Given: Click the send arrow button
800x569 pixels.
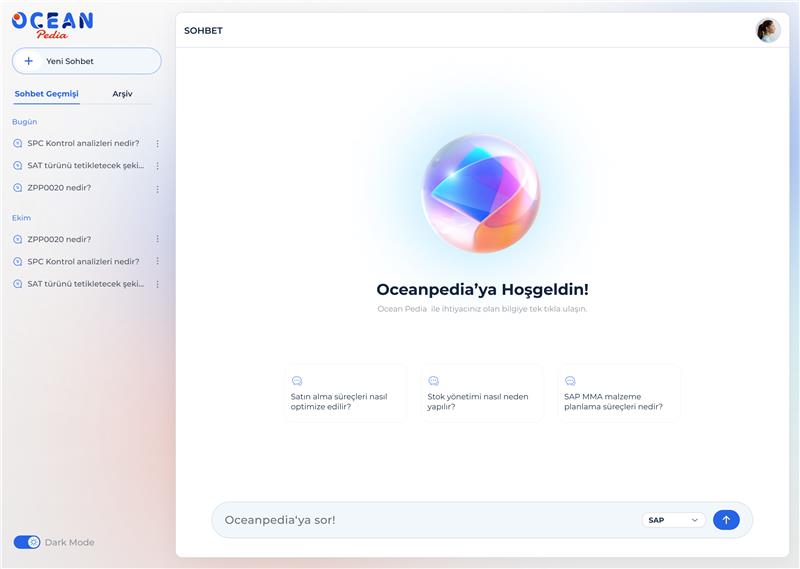Looking at the screenshot, I should 726,520.
